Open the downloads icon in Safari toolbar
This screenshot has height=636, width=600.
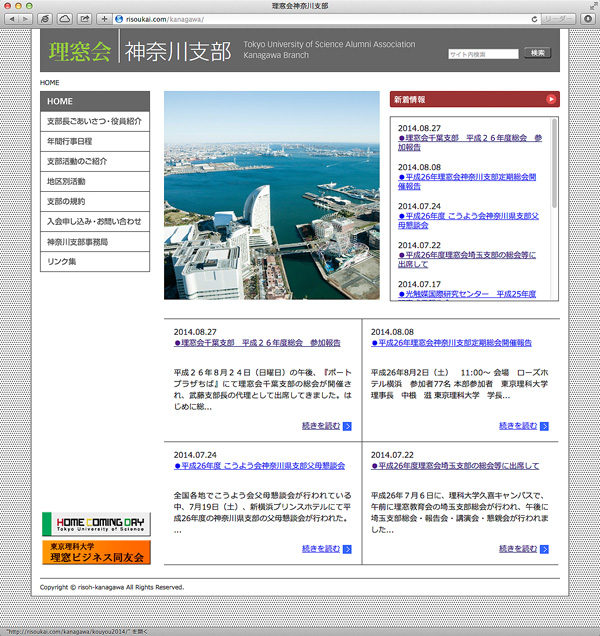[x=588, y=19]
